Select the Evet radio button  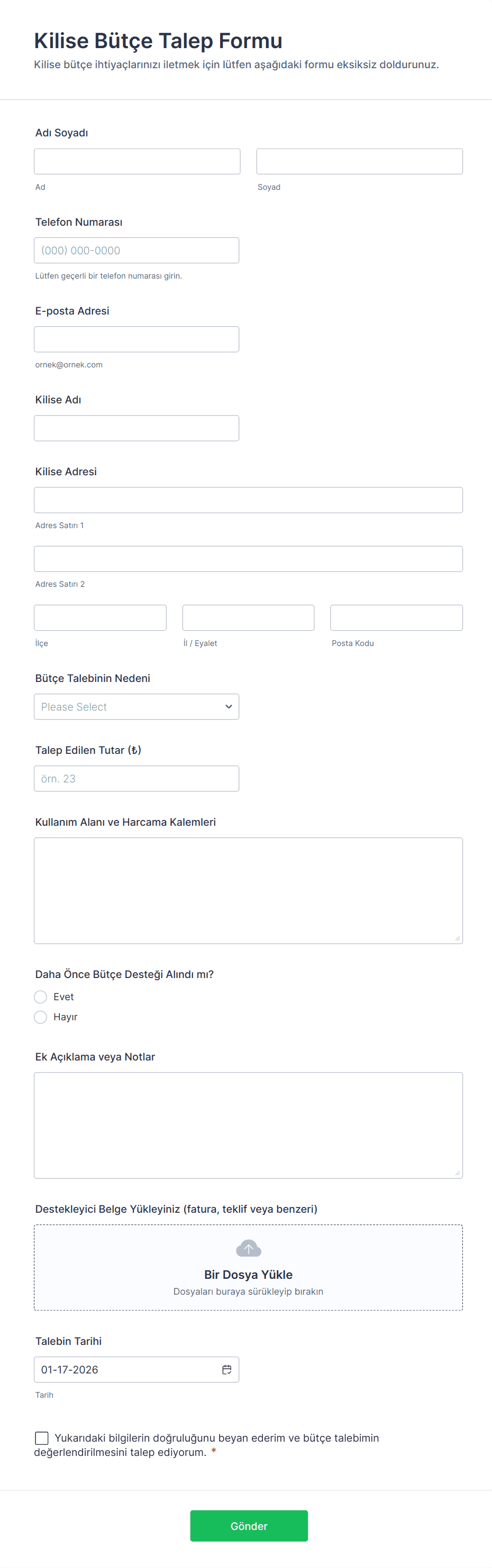click(41, 997)
